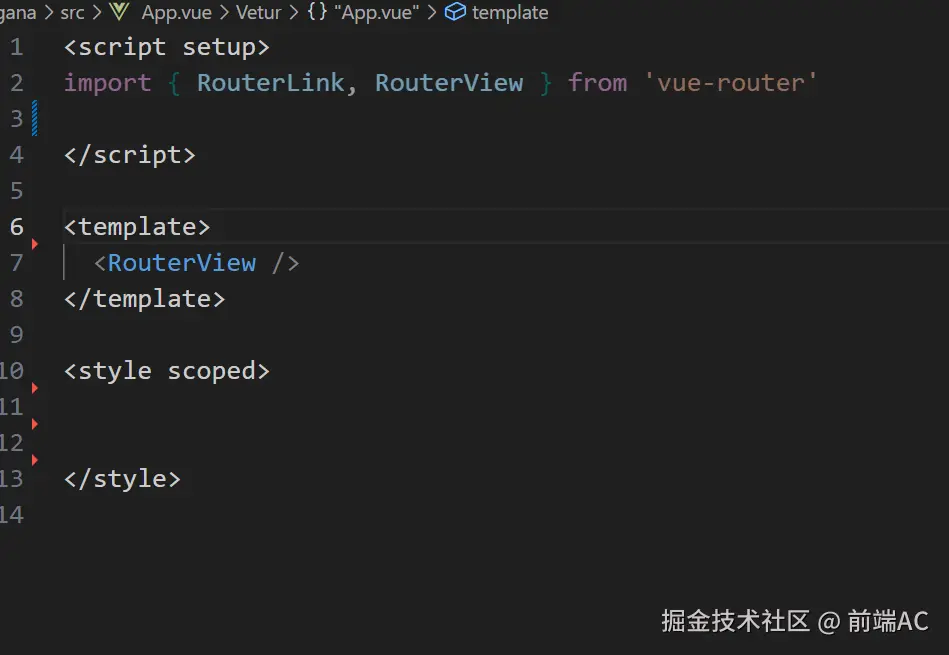Click line number 14 in the gutter

[14, 514]
